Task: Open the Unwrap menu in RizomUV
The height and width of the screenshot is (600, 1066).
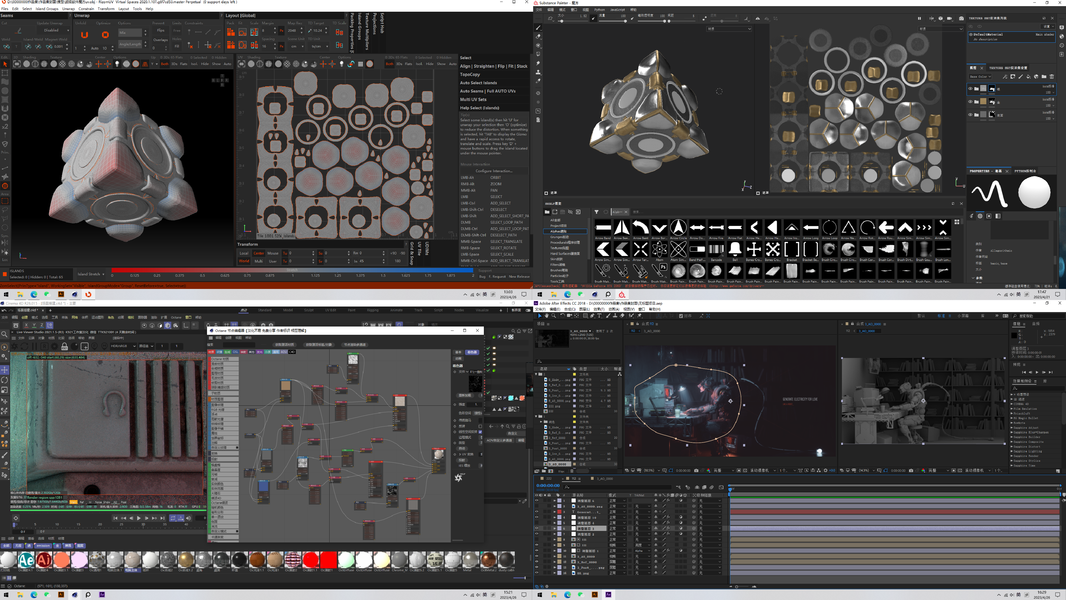Action: point(69,9)
